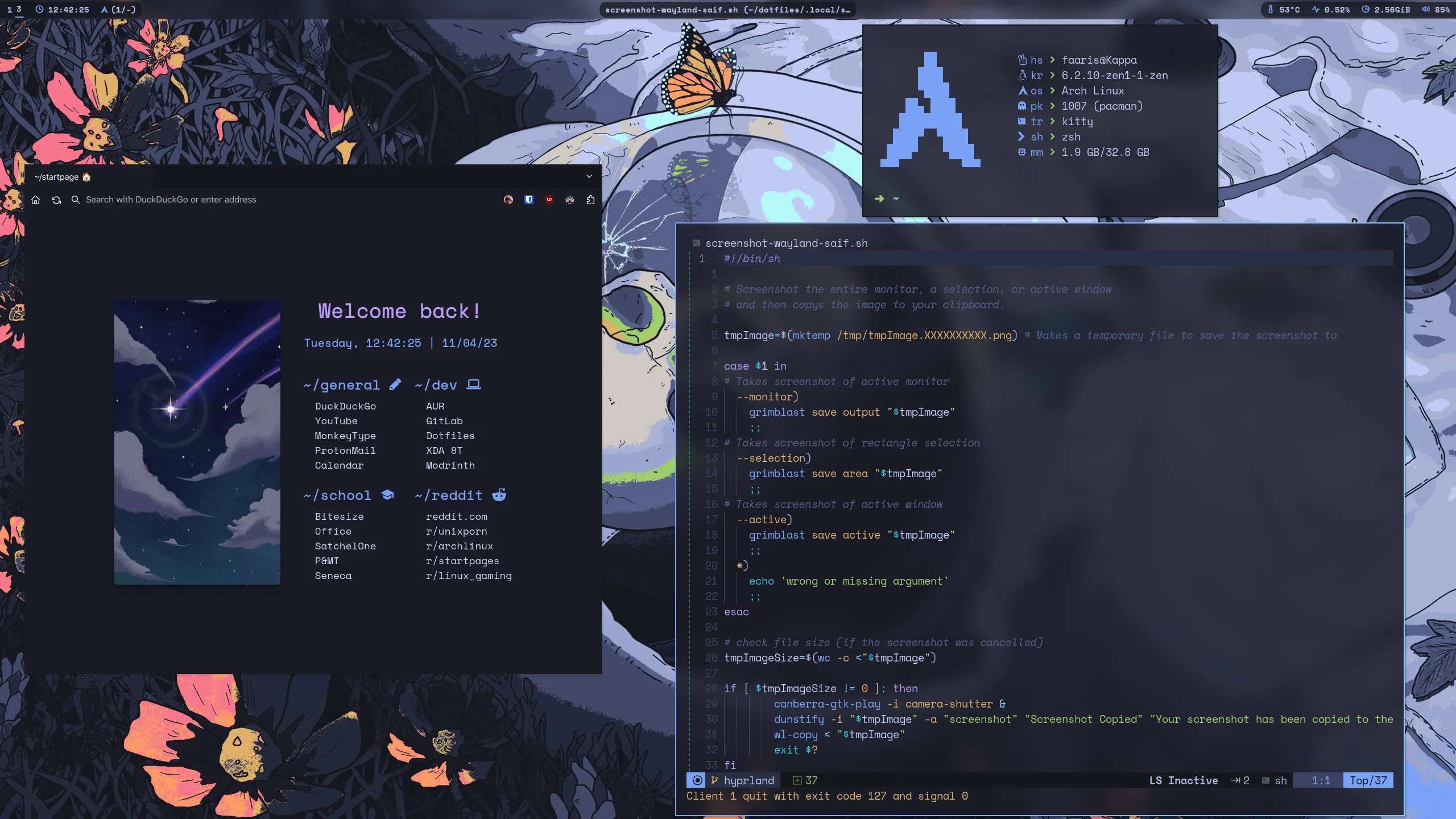
Task: Click the 53°C temperature indicator
Action: coord(1283,10)
